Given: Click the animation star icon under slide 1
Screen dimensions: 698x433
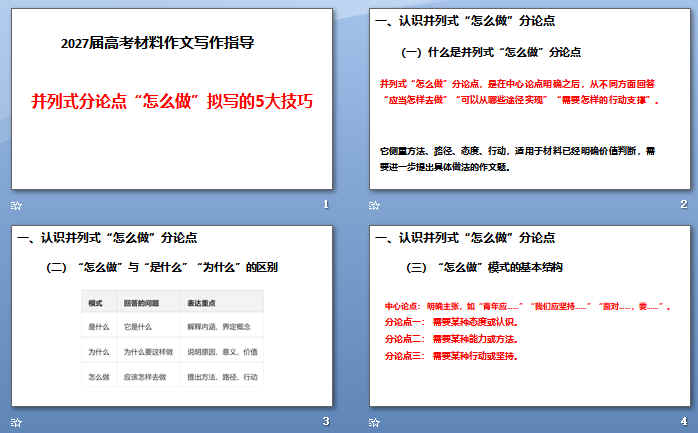Looking at the screenshot, I should click(x=16, y=206).
